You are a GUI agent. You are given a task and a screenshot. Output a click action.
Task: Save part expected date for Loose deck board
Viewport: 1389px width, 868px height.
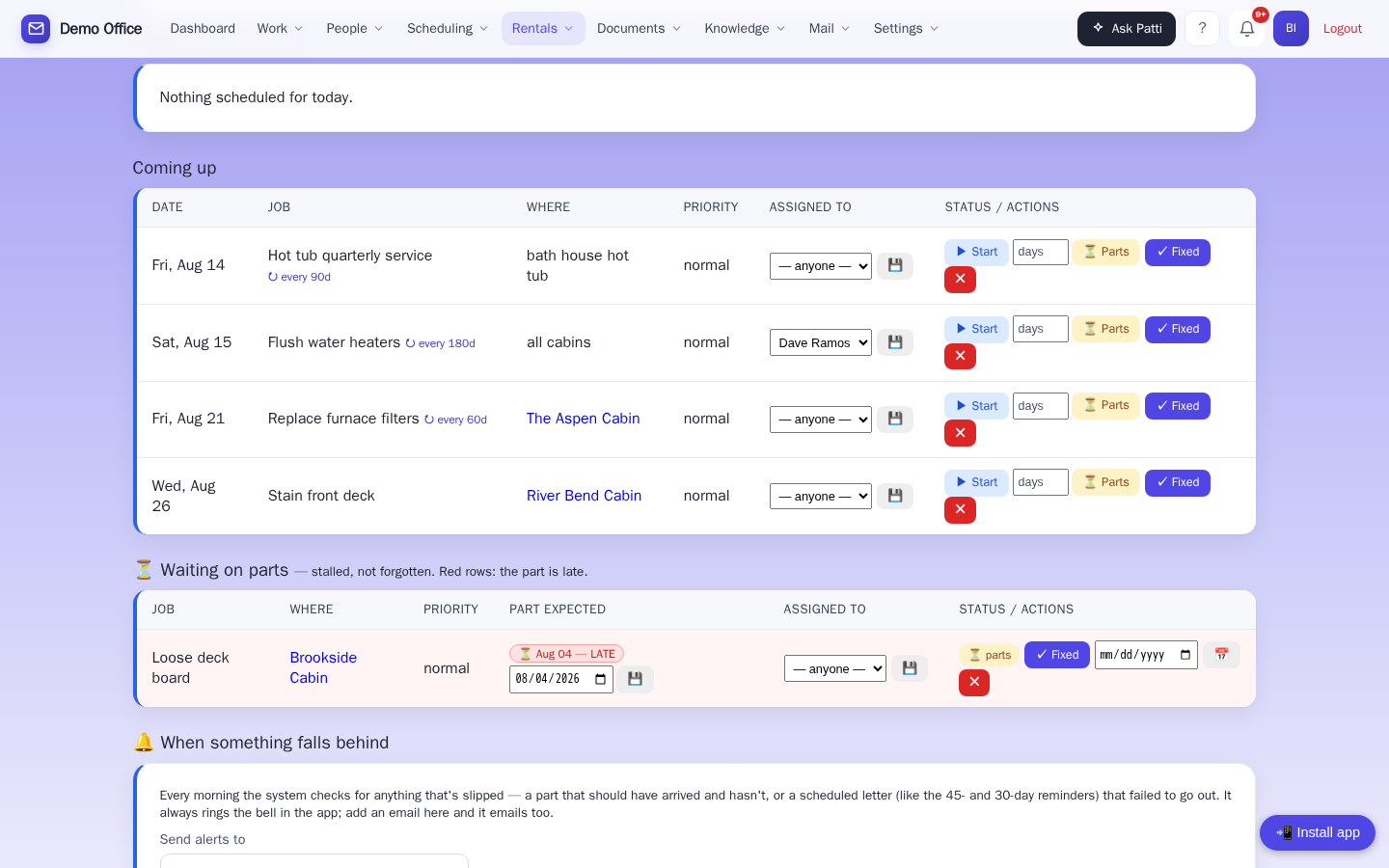[x=635, y=679]
